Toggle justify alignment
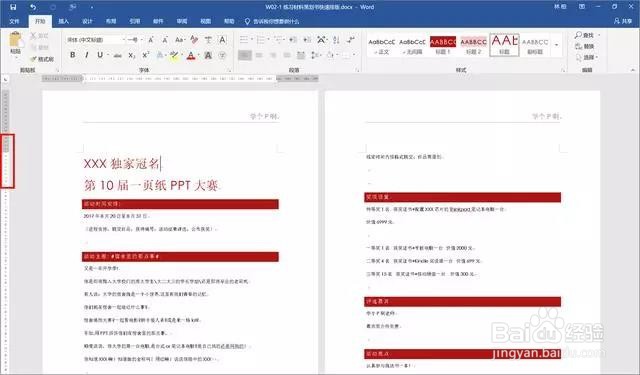640x375 pixels. (x=287, y=55)
